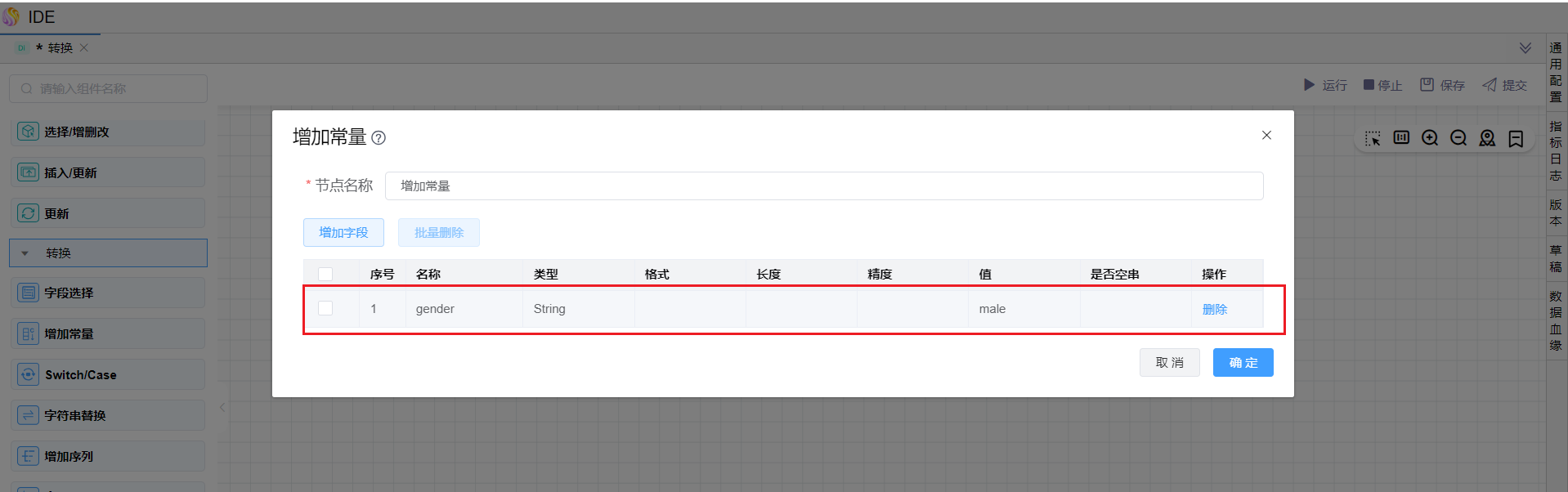Click the bookmark icon in canvas toolbar
1568x492 pixels.
(1516, 138)
